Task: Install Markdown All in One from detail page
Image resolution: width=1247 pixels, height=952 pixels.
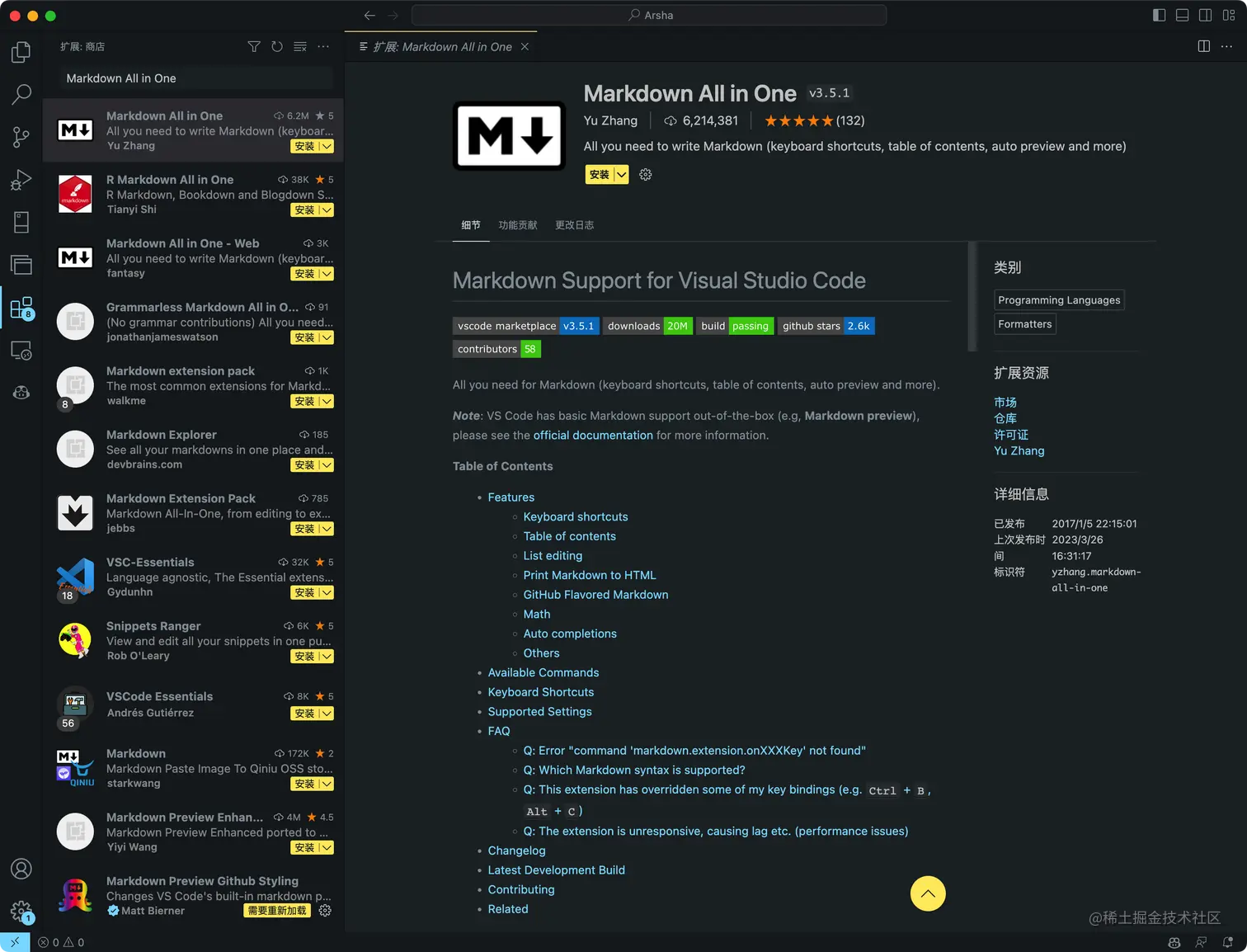Action: click(x=600, y=175)
